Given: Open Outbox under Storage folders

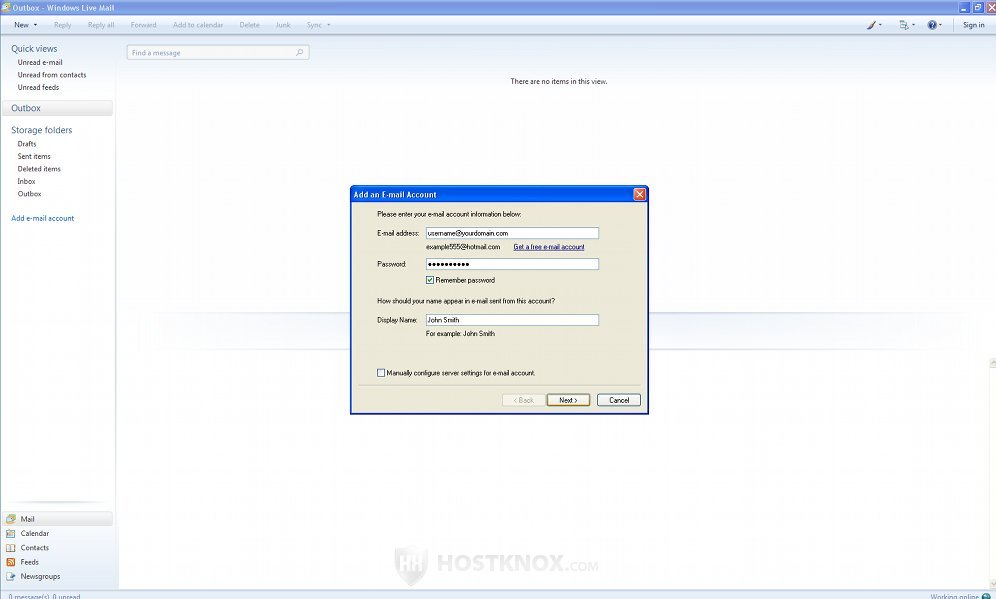Looking at the screenshot, I should (29, 194).
